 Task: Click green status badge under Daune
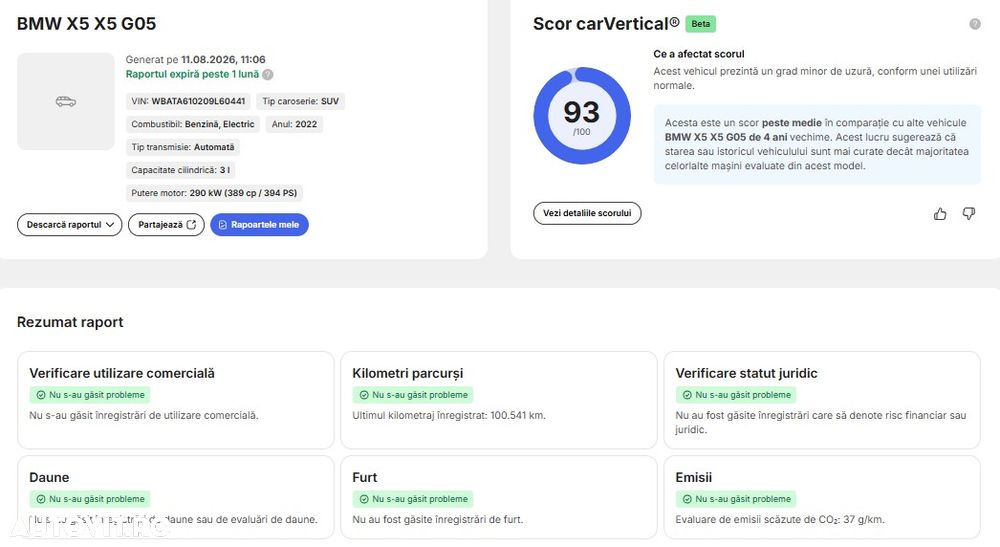90,499
